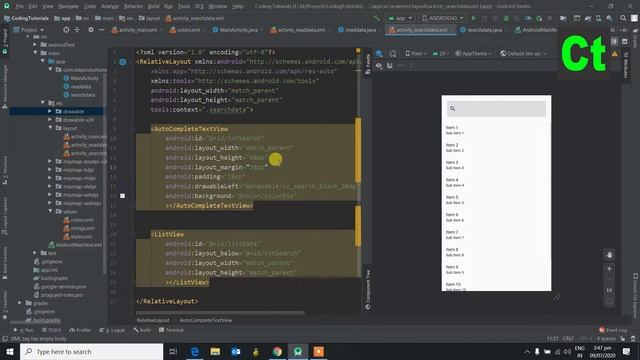Image resolution: width=640 pixels, height=360 pixels.
Task: Open Project panel settings gear
Action: [91, 30]
